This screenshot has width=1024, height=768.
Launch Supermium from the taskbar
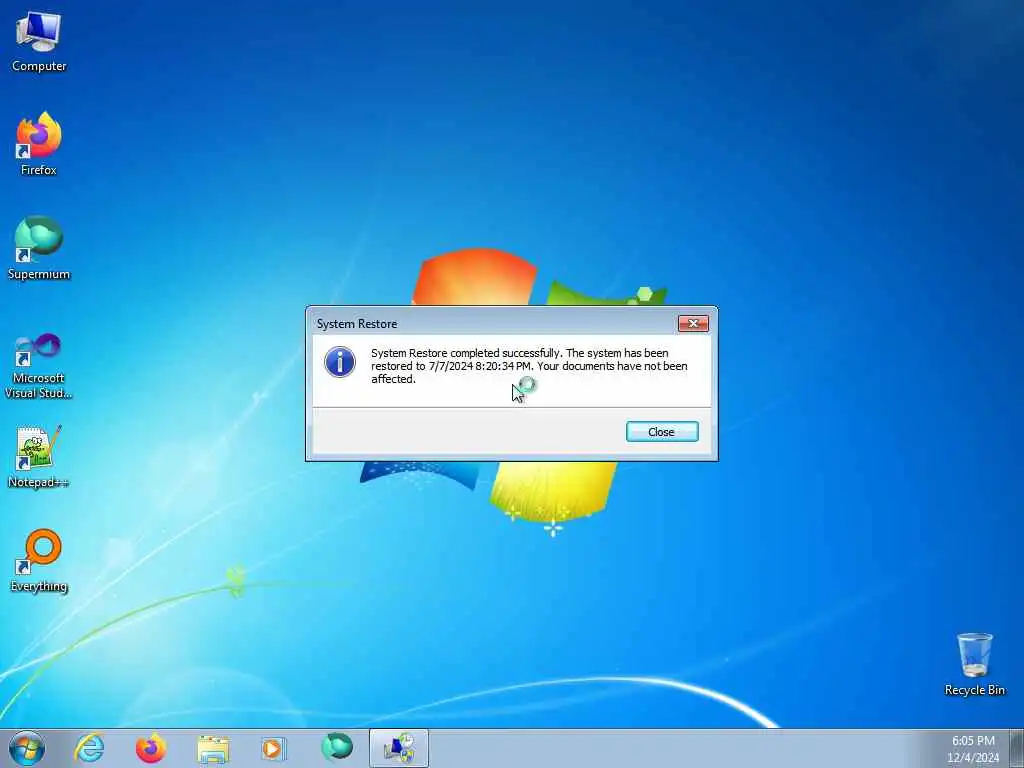[336, 748]
